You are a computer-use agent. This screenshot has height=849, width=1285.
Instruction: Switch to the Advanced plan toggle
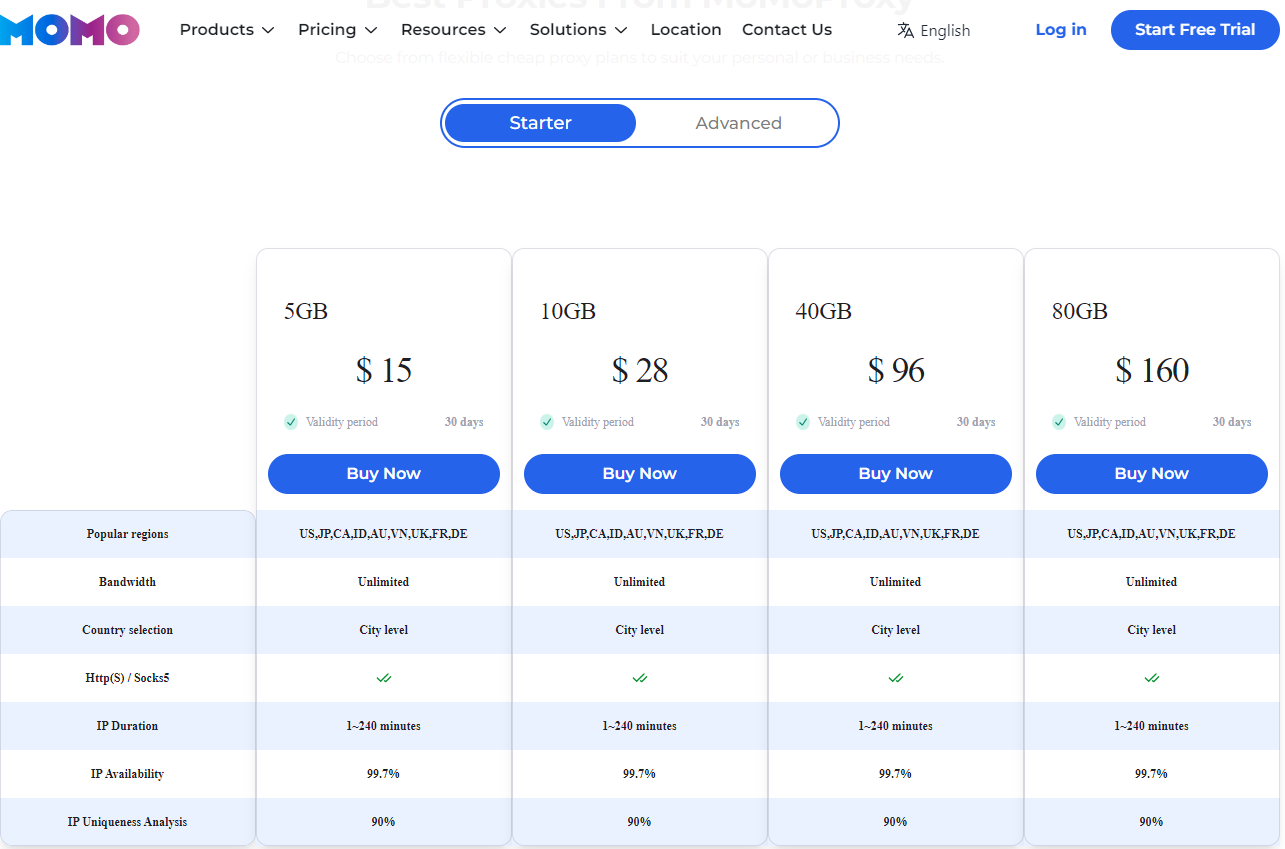pos(738,123)
